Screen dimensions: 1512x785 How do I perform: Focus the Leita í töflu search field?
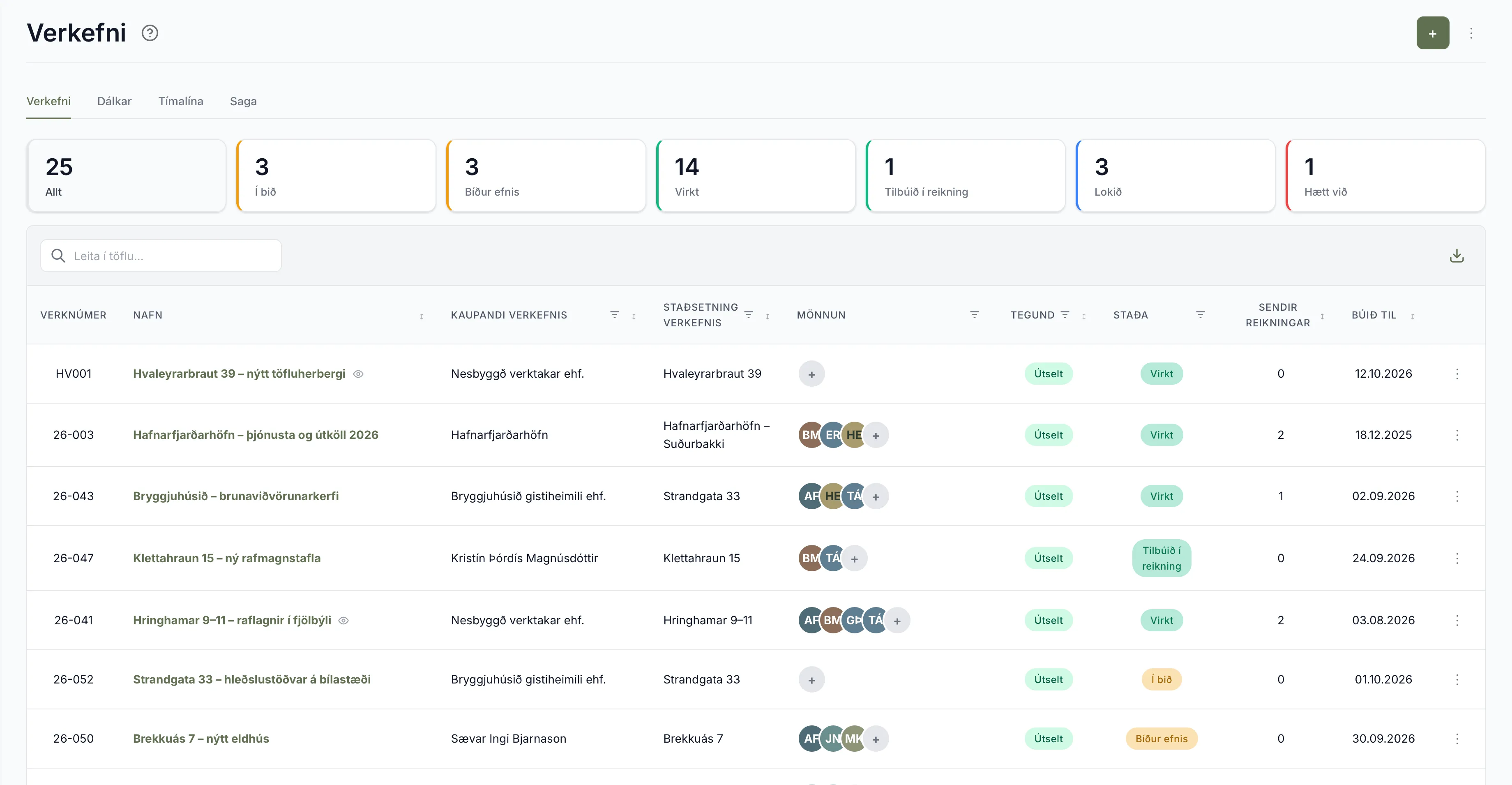(161, 256)
